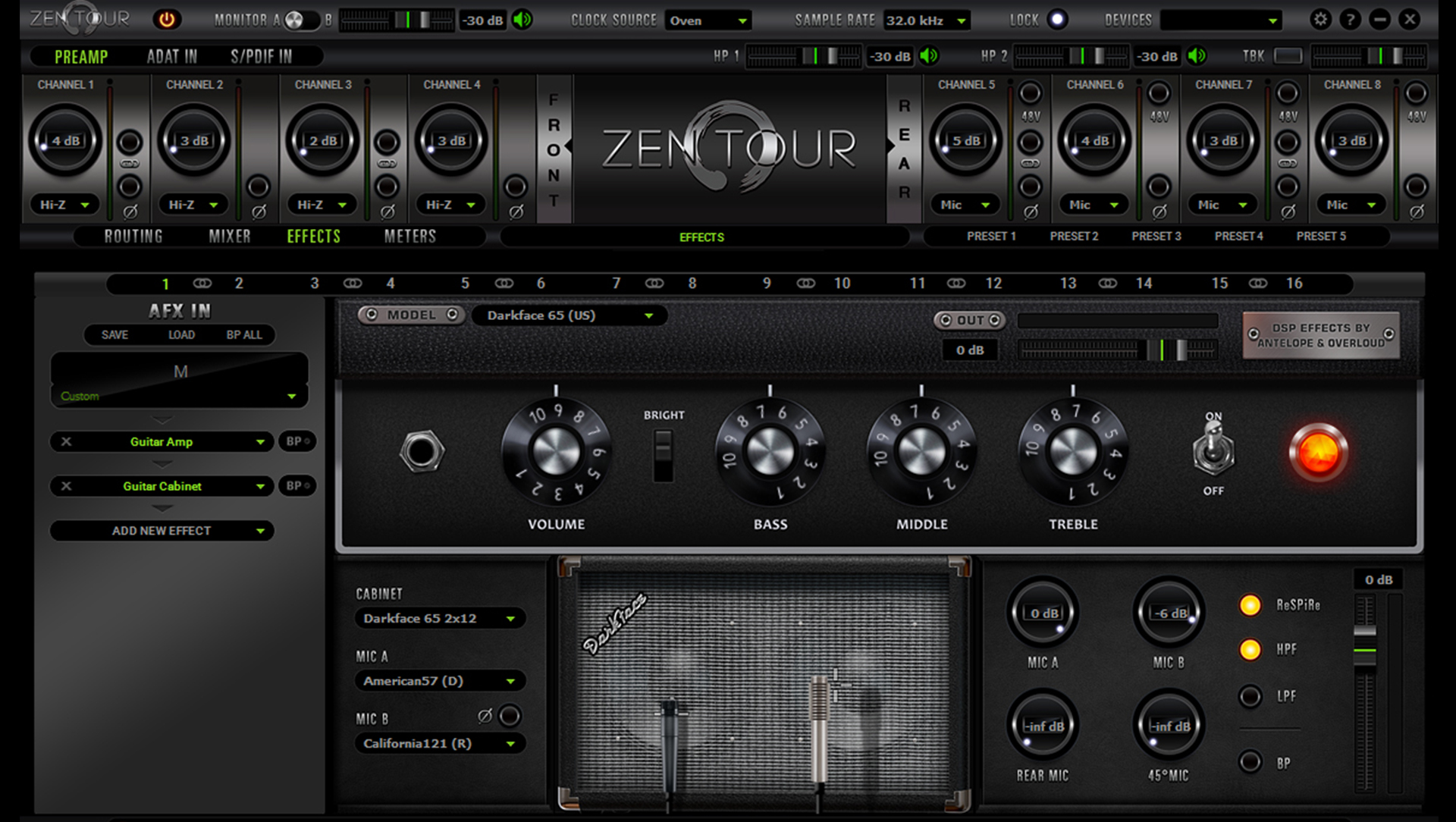Image resolution: width=1456 pixels, height=822 pixels.
Task: Mute the monitor output speaker icon
Action: tap(521, 20)
